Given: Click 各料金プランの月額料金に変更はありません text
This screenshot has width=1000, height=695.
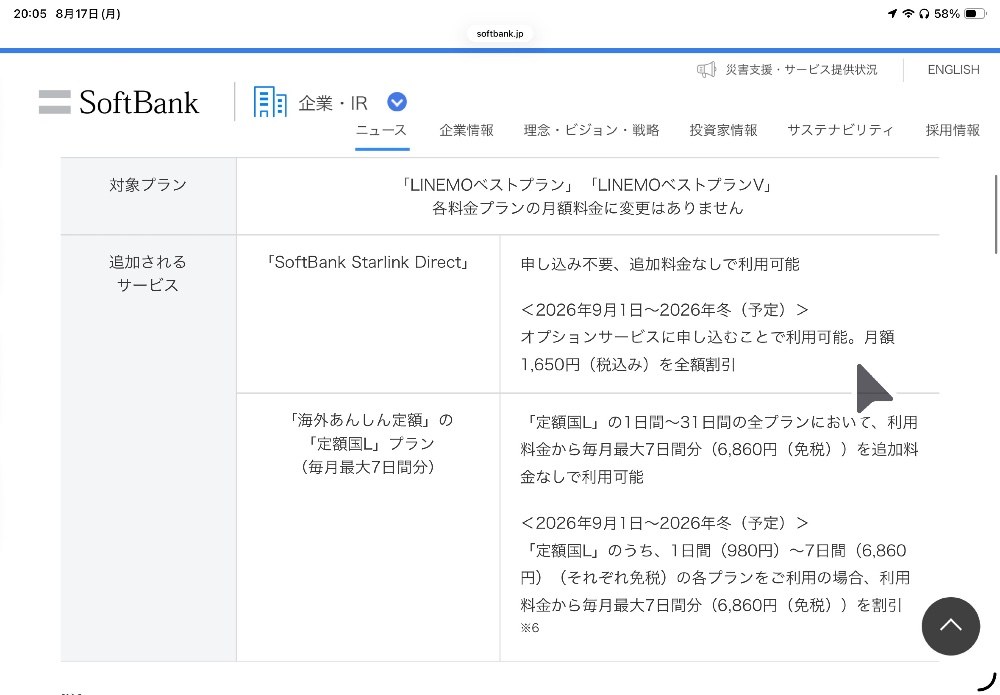Looking at the screenshot, I should [587, 208].
